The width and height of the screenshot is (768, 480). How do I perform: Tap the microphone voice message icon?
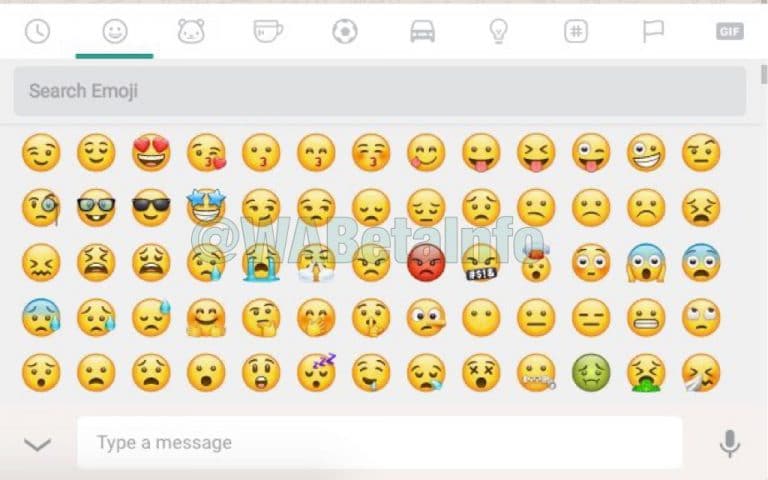click(730, 444)
